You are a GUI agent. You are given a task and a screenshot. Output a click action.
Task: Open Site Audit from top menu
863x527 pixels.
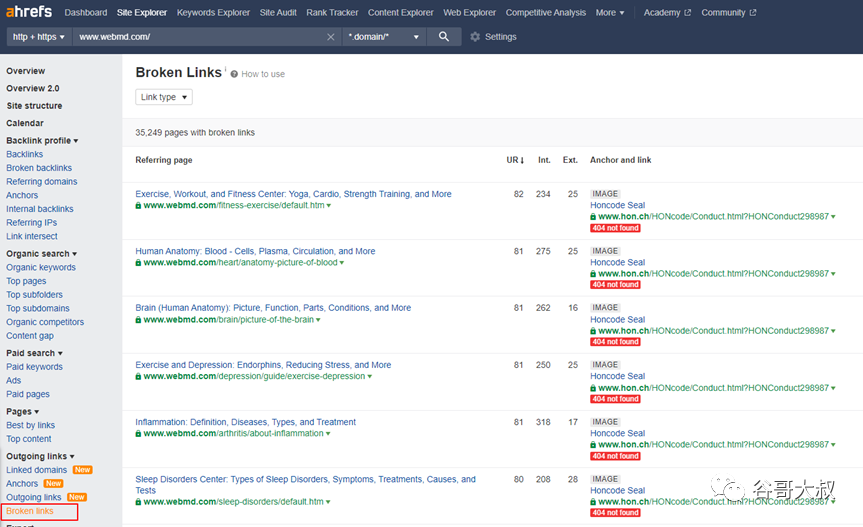278,13
